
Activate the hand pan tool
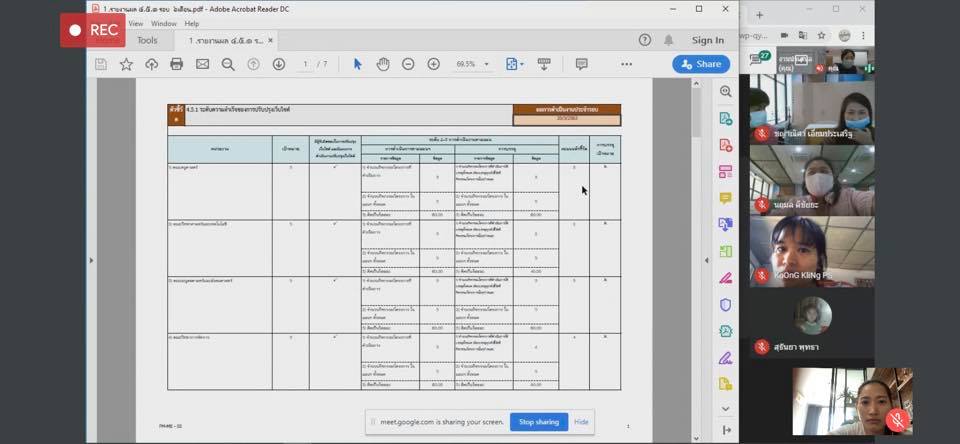383,64
